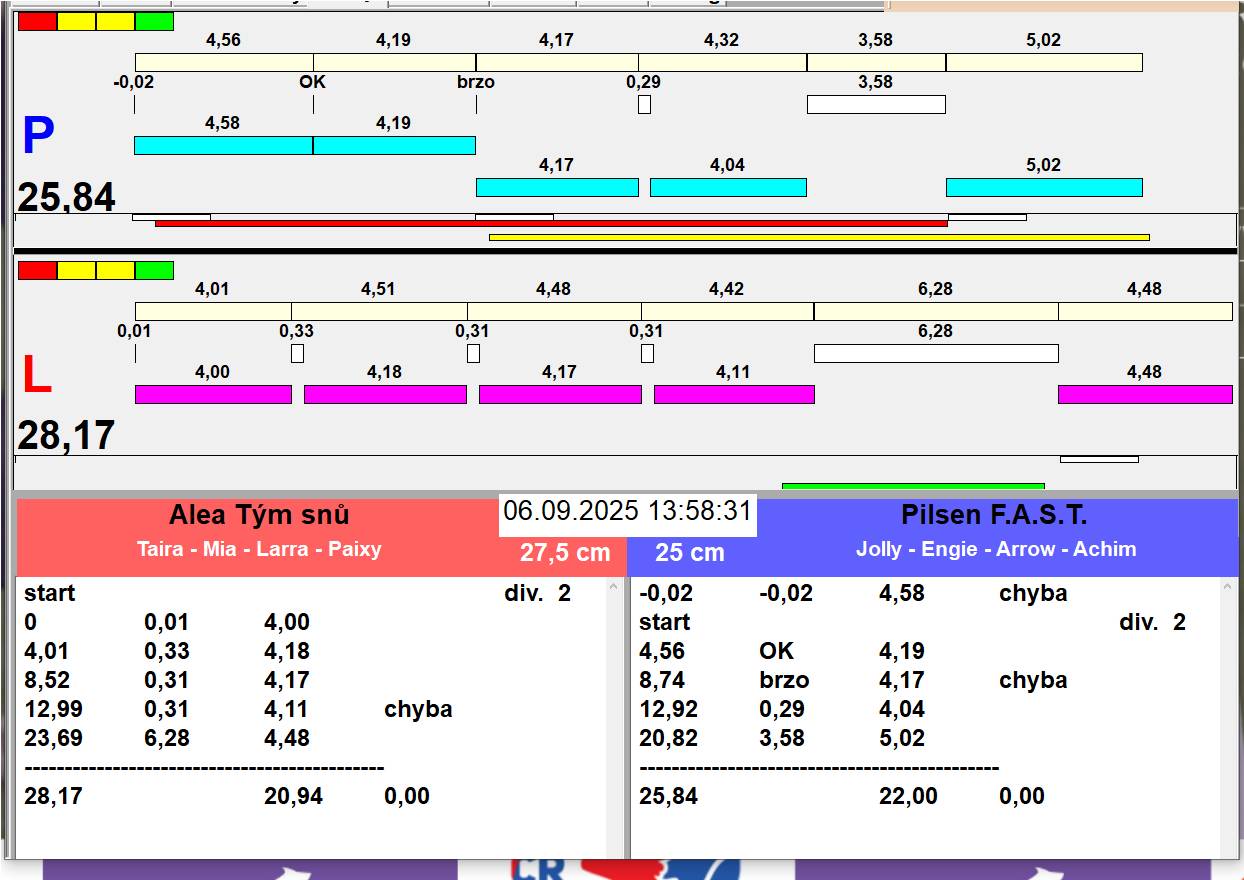Click the 22,00 total in Pilsen table
The width and height of the screenshot is (1244, 880).
click(x=909, y=796)
